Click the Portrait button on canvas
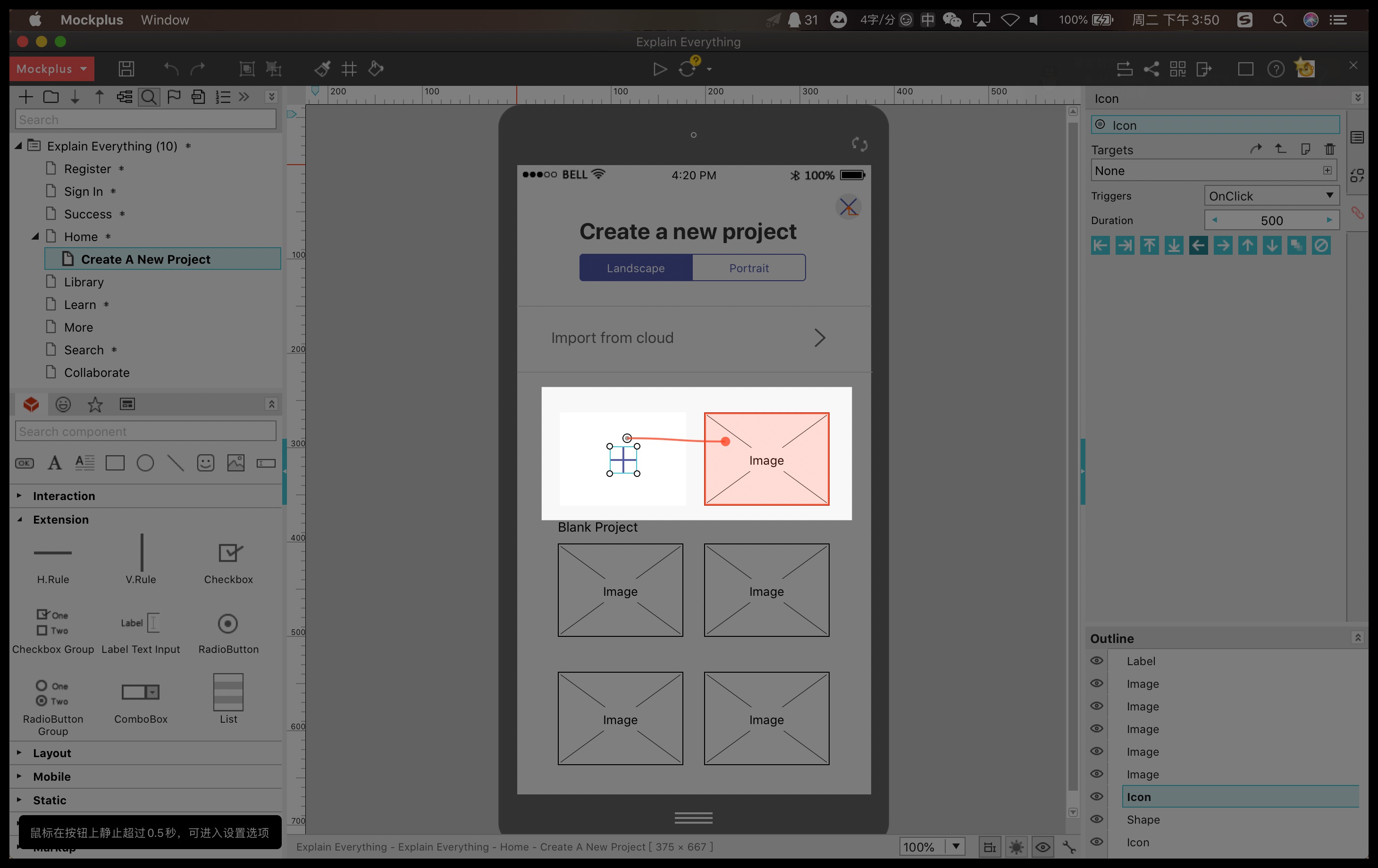1378x868 pixels. [748, 268]
